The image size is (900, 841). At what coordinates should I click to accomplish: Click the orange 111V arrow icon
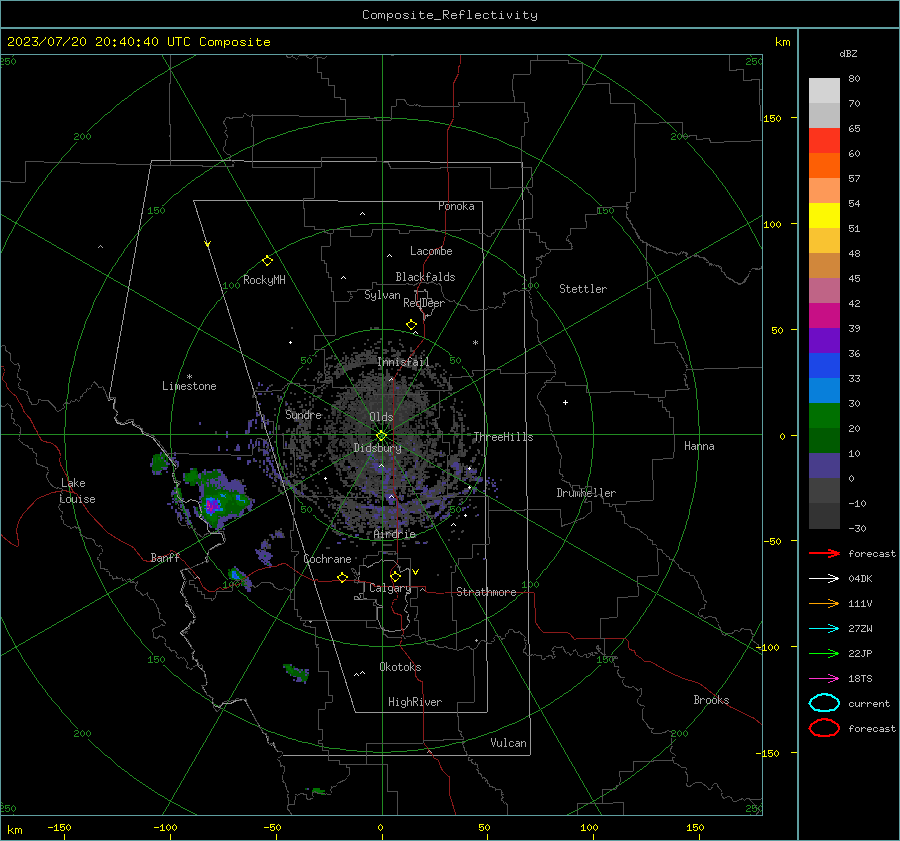coord(824,603)
